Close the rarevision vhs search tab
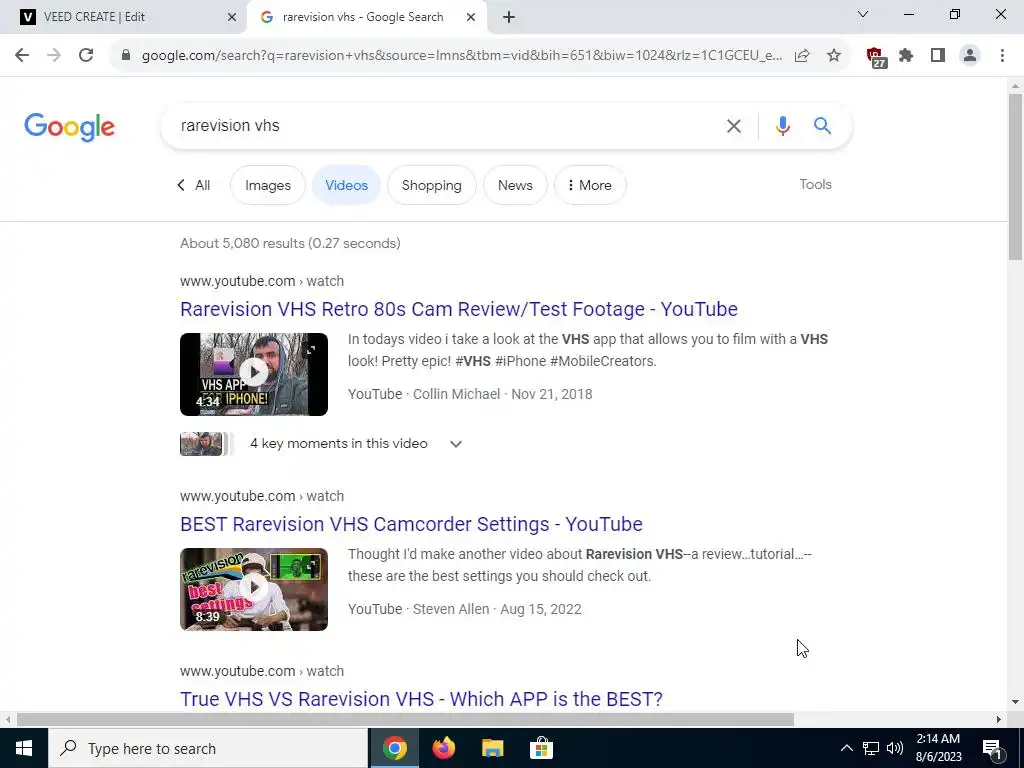This screenshot has height=768, width=1024. coord(471,17)
